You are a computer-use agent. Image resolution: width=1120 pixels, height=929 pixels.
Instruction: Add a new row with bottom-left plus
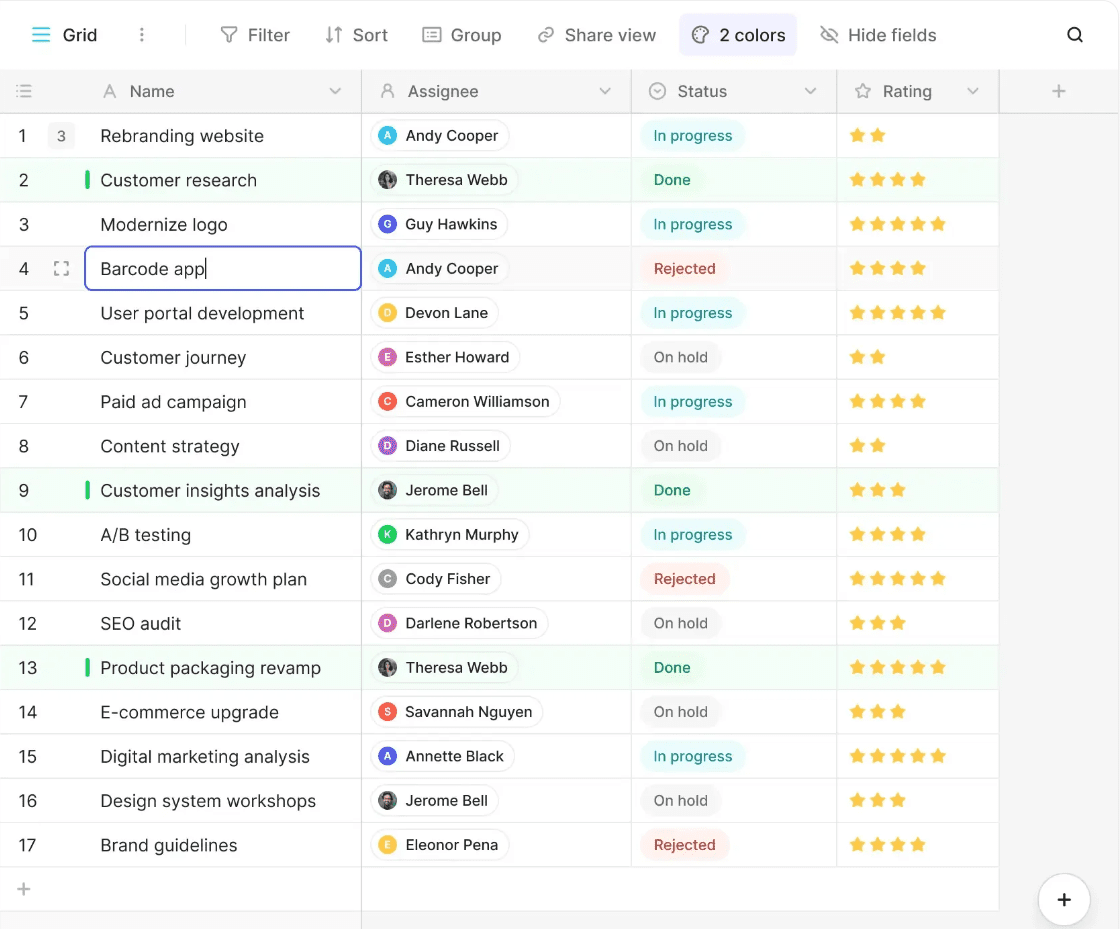(x=24, y=889)
